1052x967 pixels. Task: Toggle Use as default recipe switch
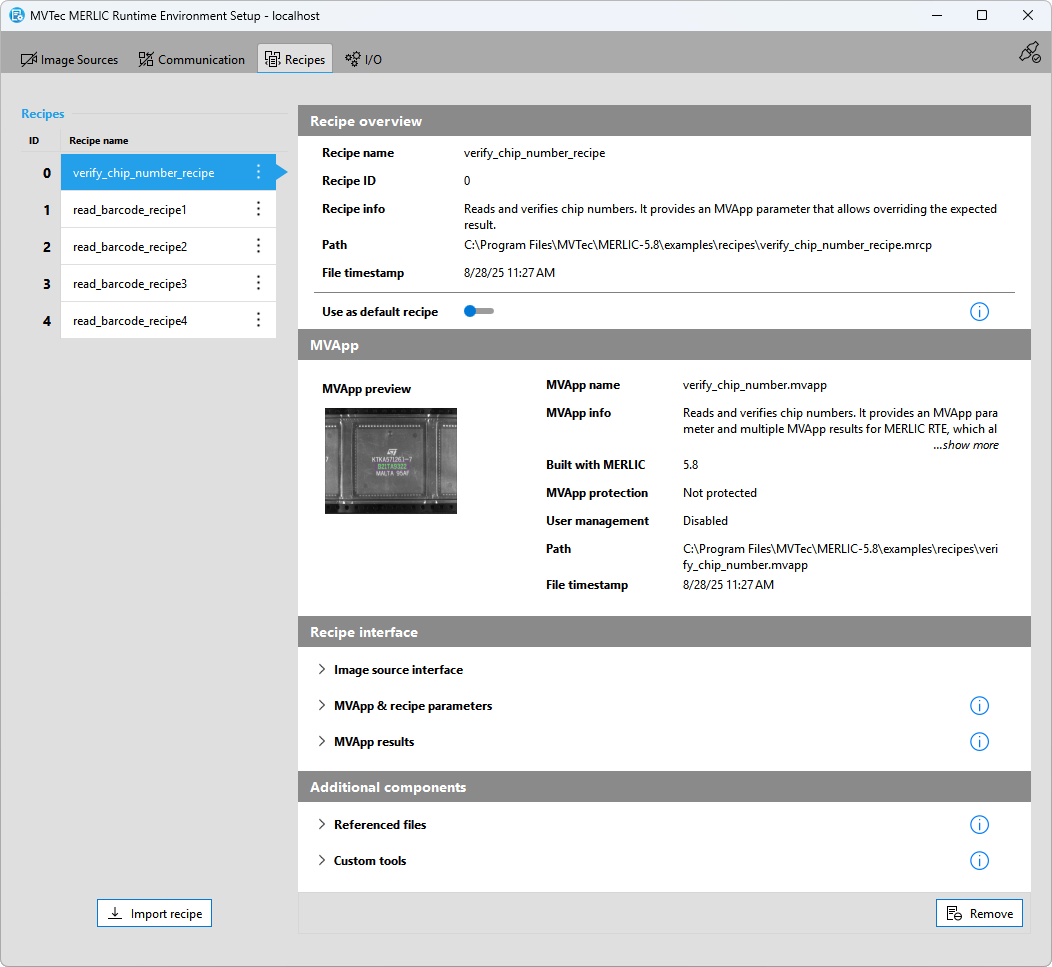(x=478, y=312)
